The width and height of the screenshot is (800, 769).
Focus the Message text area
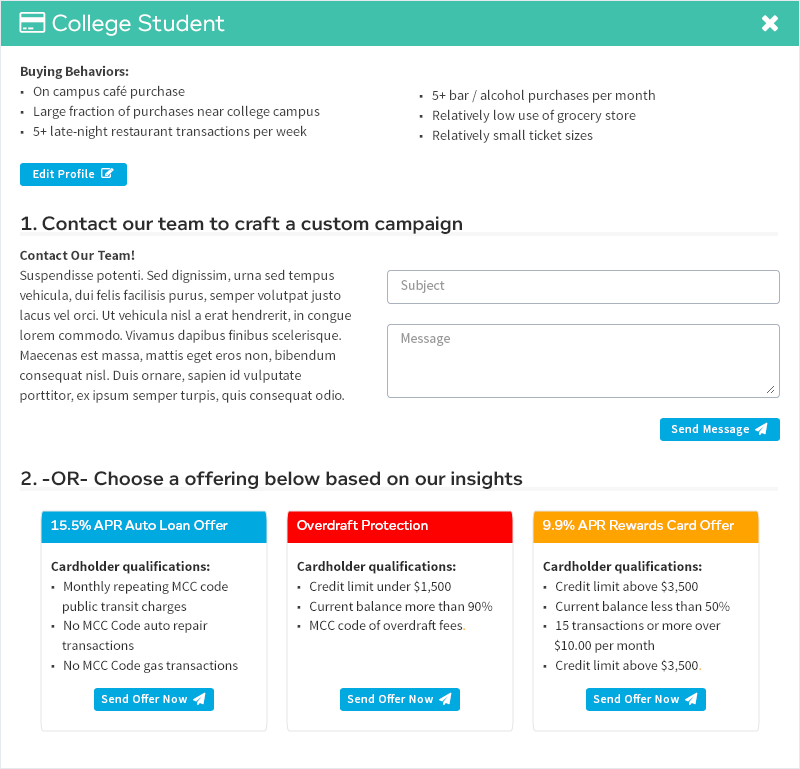coord(583,360)
